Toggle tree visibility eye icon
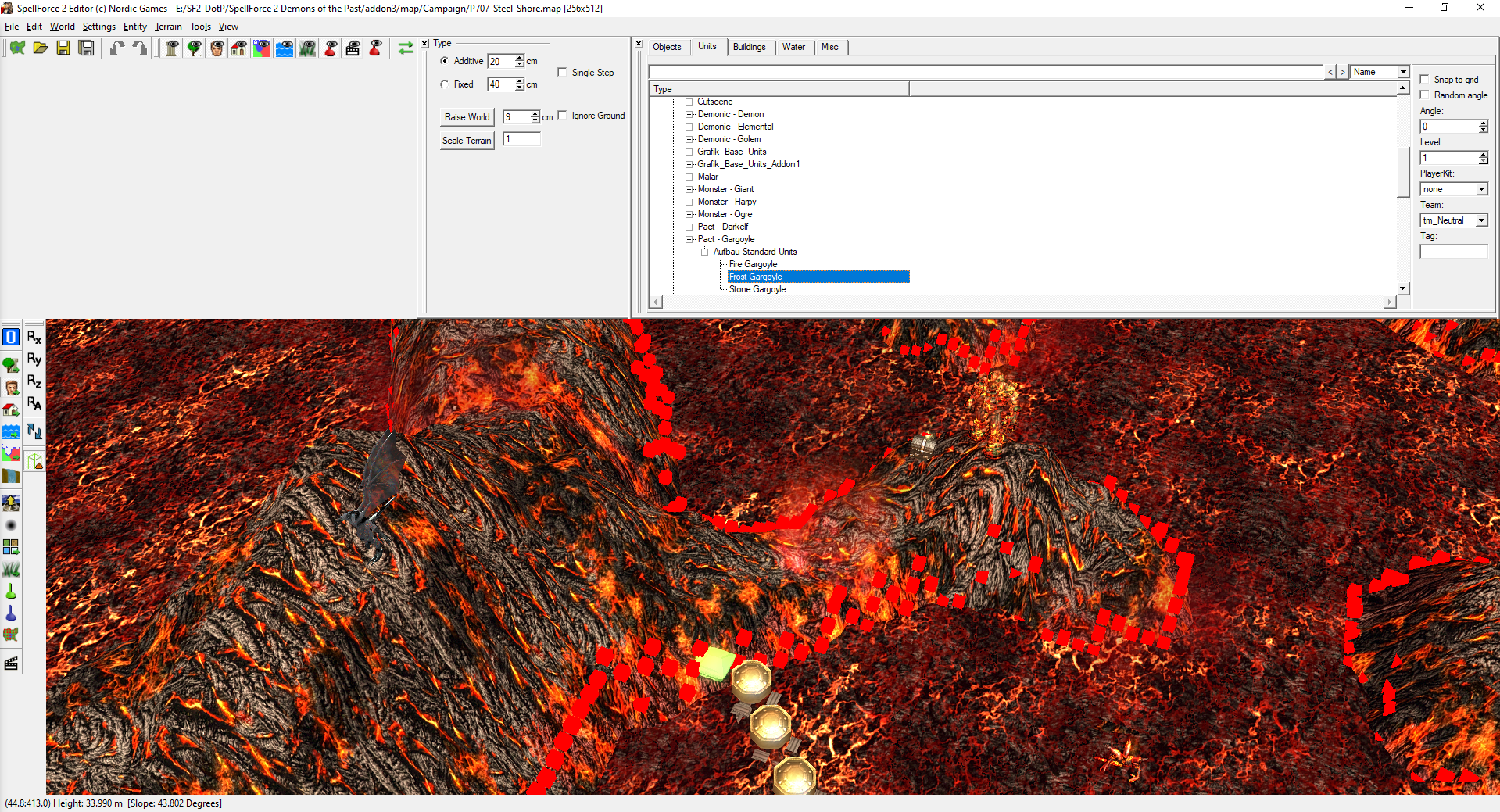This screenshot has height=812, width=1500. pos(195,48)
